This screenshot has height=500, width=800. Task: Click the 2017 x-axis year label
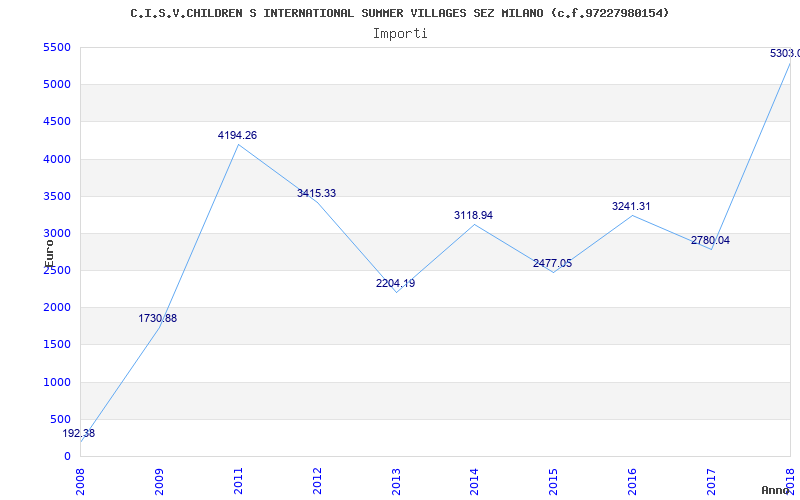click(x=711, y=482)
